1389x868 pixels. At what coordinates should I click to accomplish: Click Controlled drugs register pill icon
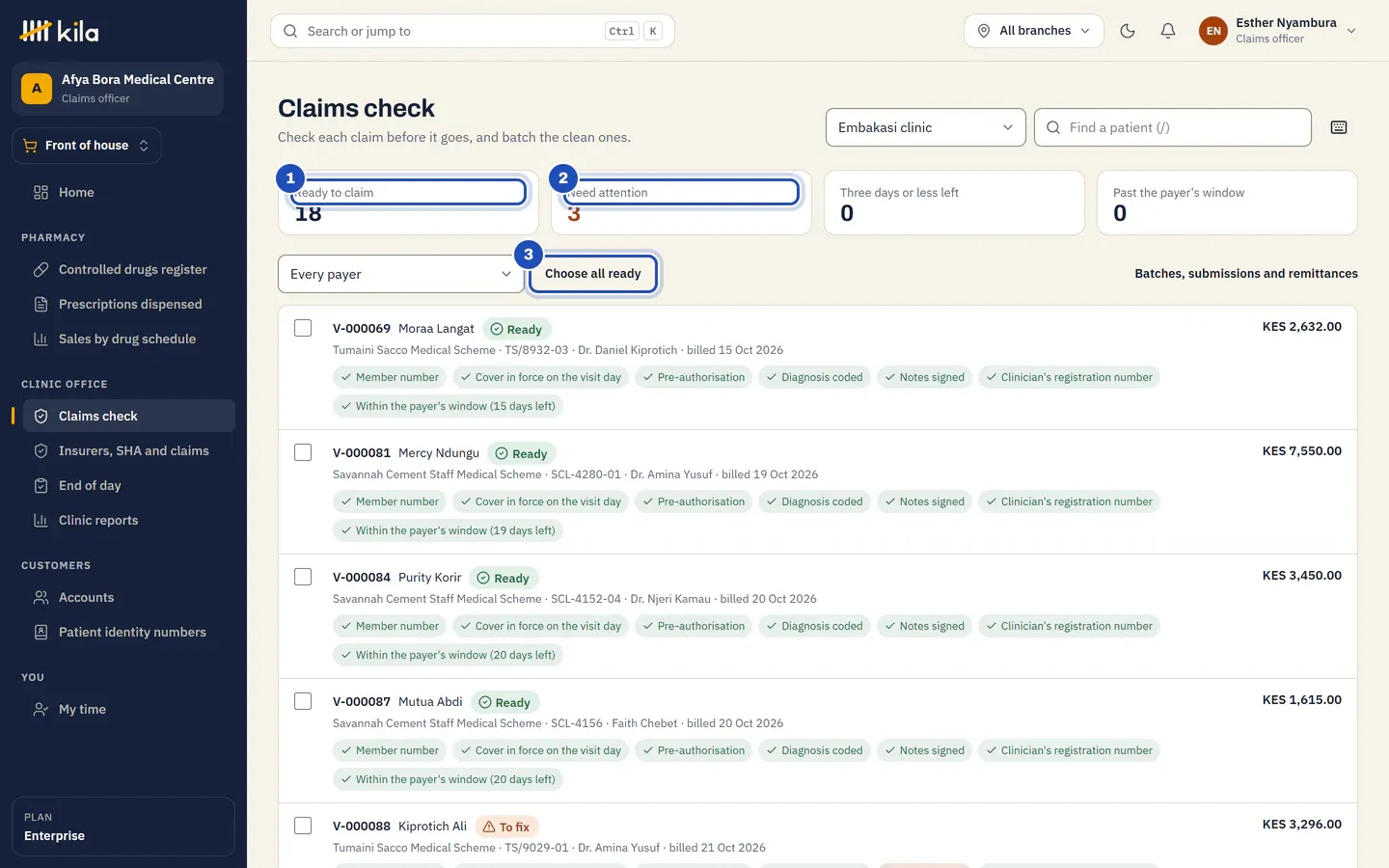(41, 269)
